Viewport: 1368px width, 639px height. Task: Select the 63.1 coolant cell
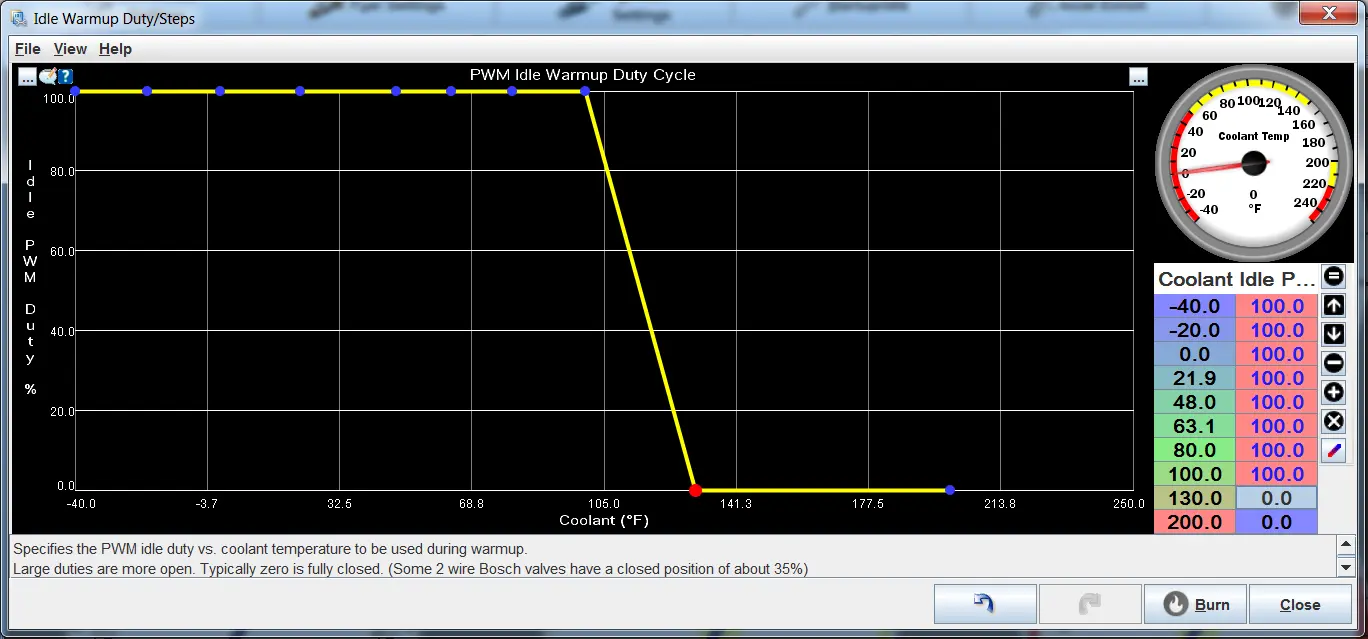pyautogui.click(x=1195, y=426)
